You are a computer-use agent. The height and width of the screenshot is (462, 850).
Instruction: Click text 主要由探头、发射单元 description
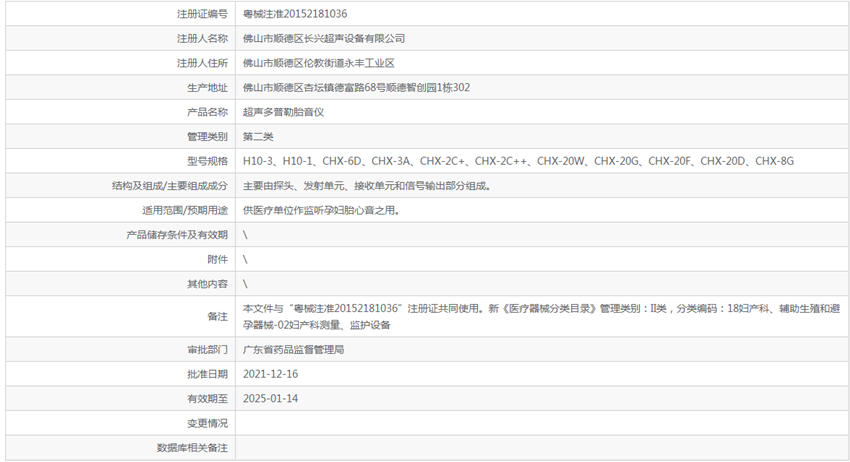367,186
